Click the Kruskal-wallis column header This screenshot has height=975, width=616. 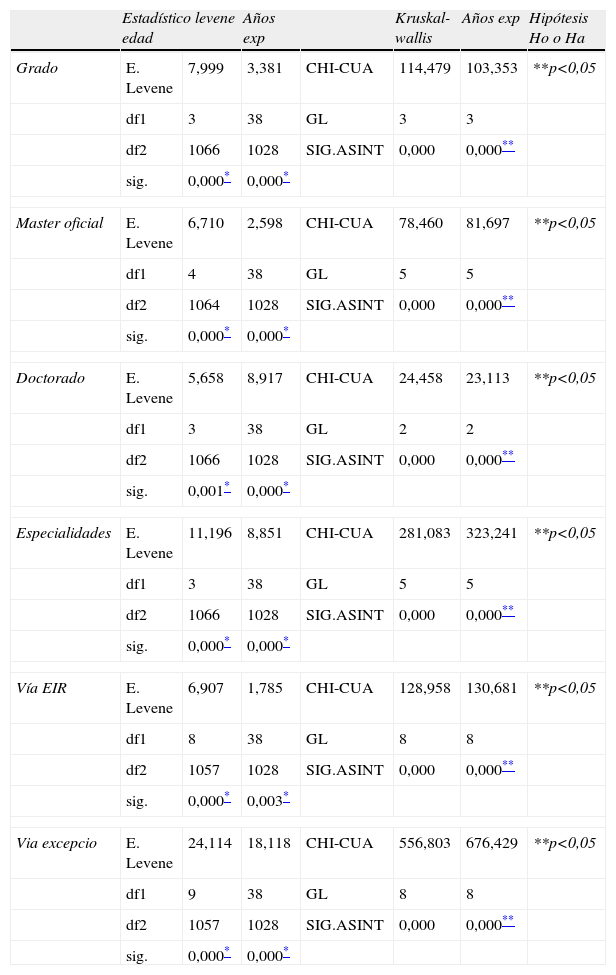pyautogui.click(x=422, y=28)
